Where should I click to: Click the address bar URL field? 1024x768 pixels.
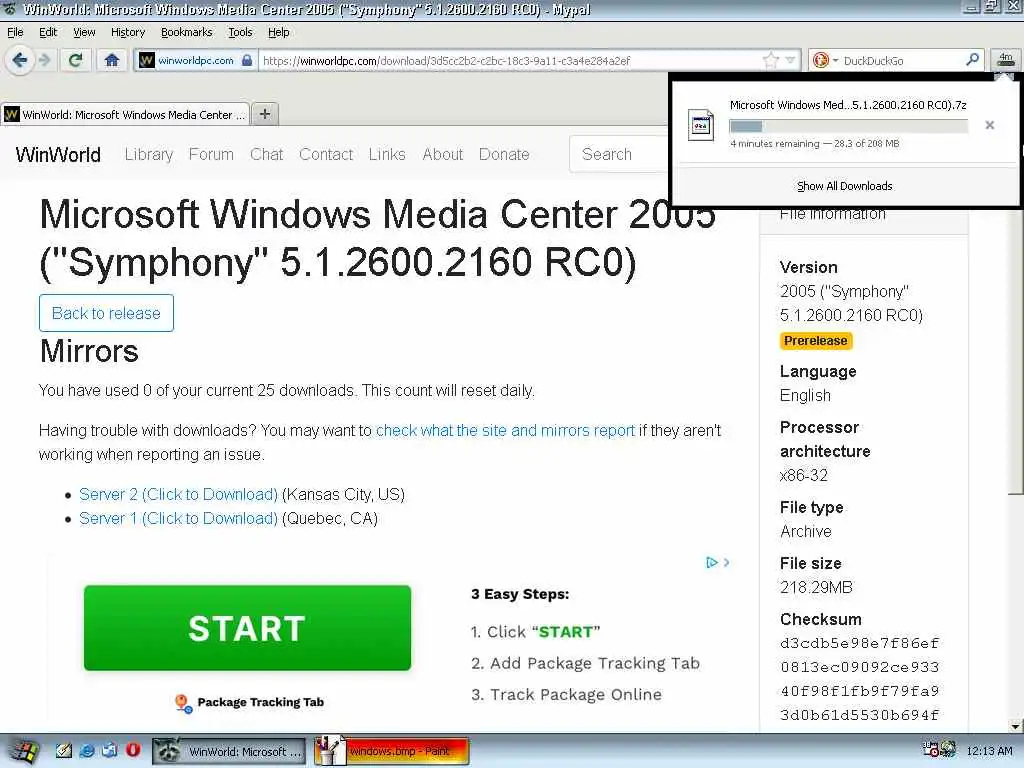(509, 61)
